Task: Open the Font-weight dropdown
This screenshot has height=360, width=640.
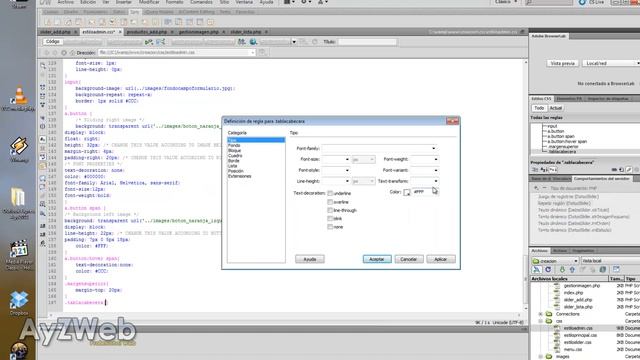Action: tap(436, 160)
